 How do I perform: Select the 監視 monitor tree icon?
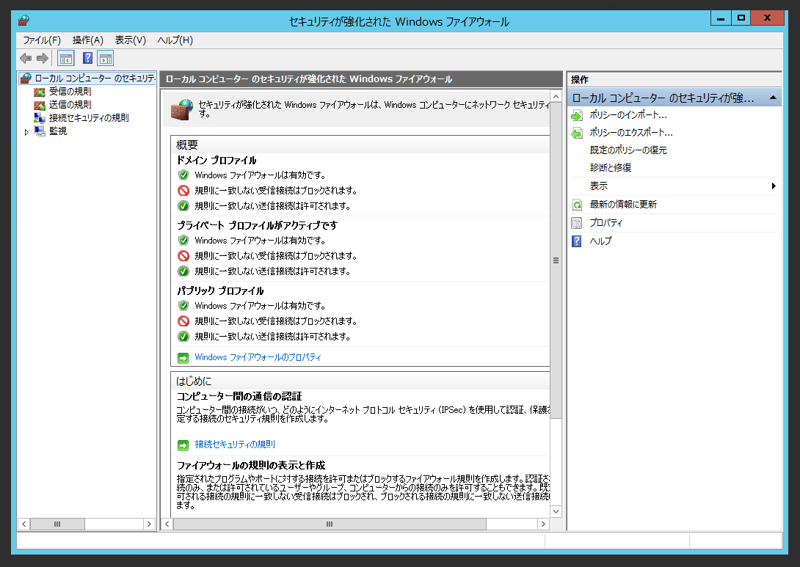coord(39,131)
